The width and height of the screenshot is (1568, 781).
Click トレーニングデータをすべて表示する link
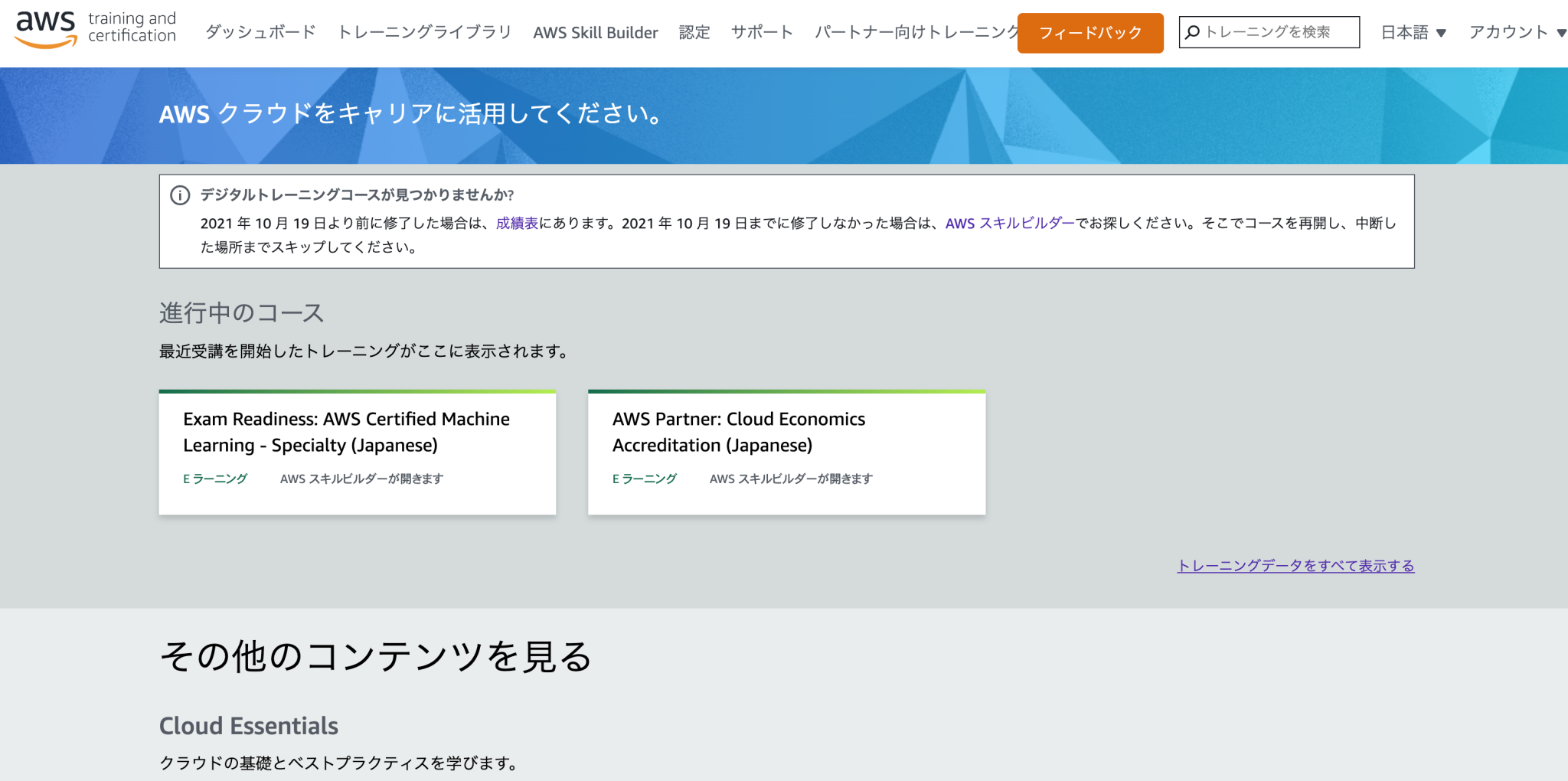coord(1295,566)
